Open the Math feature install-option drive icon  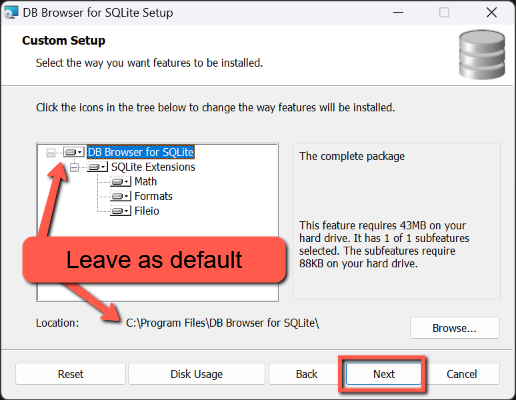(x=120, y=182)
